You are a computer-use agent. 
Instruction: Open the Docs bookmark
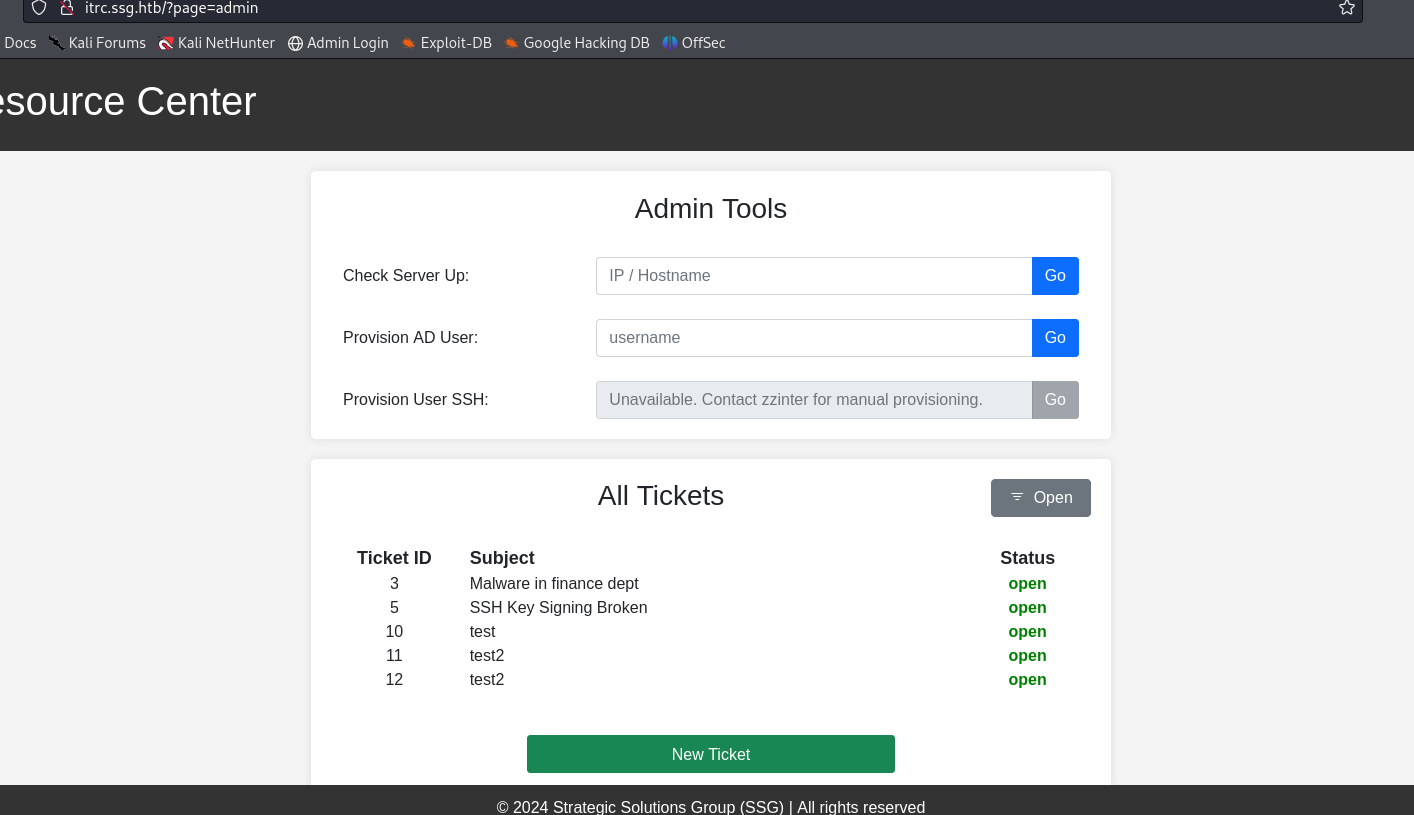click(20, 43)
